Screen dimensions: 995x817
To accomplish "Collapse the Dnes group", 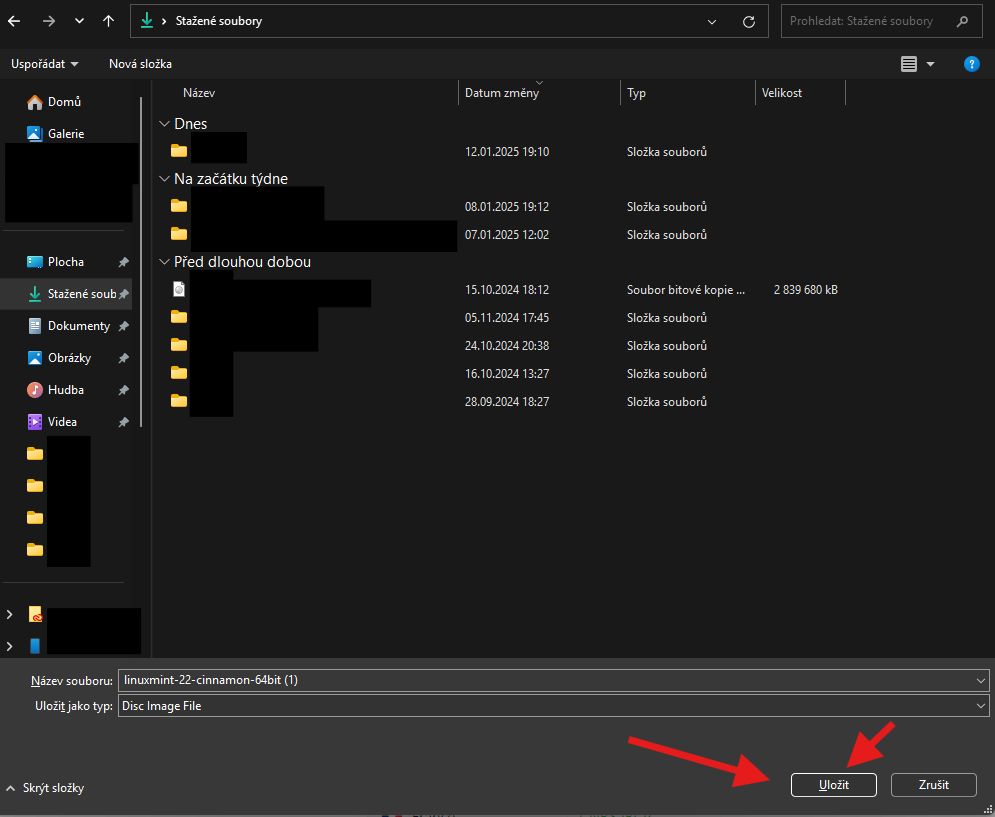I will [165, 124].
